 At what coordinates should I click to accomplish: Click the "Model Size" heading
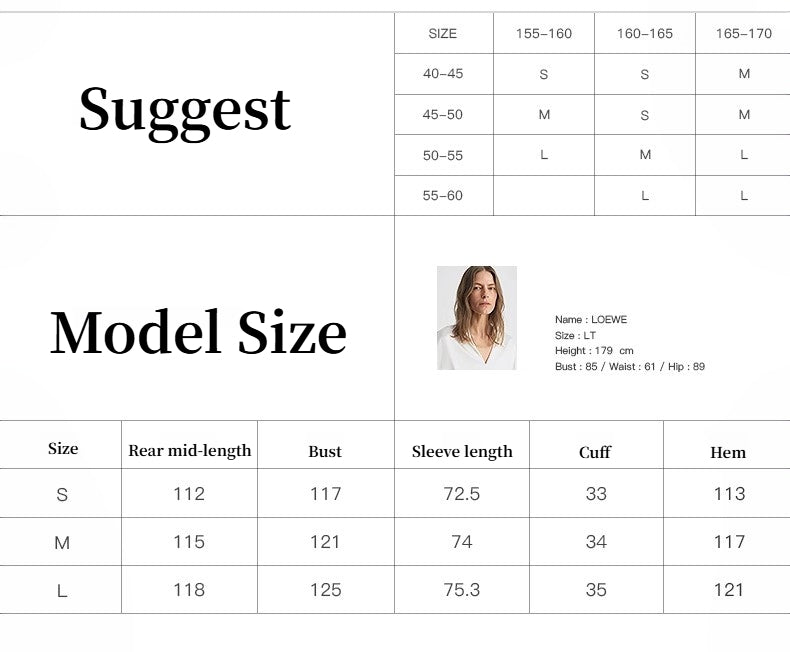pyautogui.click(x=198, y=332)
